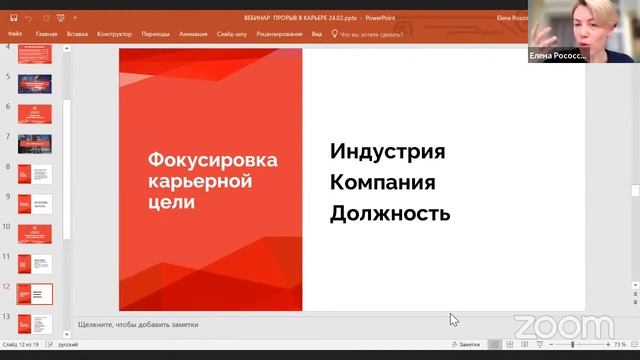
Task: Switch to Slide Sorter view icon
Action: (x=510, y=345)
